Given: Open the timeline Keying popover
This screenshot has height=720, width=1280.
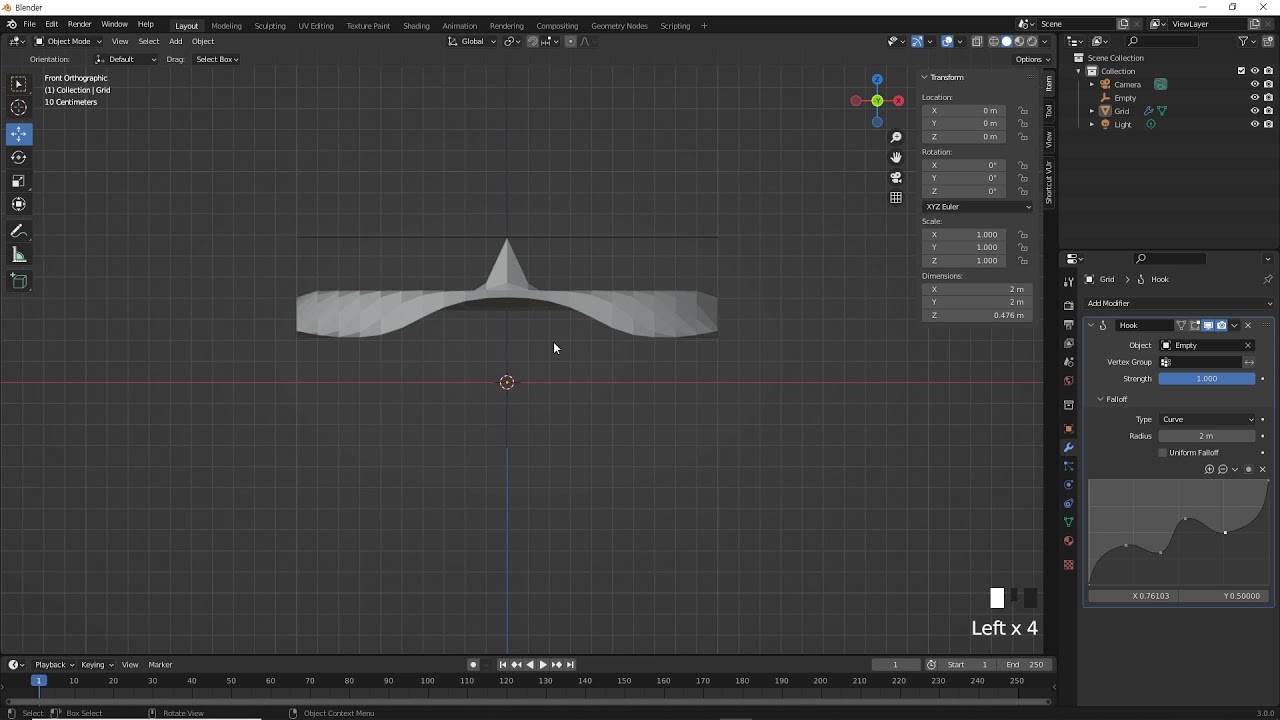Looking at the screenshot, I should 95,665.
